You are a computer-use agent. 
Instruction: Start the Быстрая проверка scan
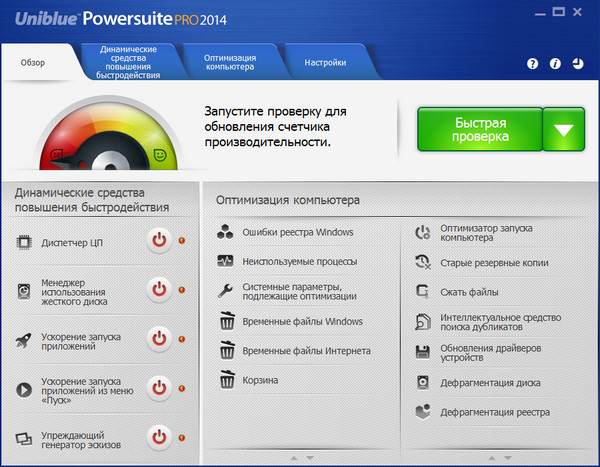[x=480, y=129]
